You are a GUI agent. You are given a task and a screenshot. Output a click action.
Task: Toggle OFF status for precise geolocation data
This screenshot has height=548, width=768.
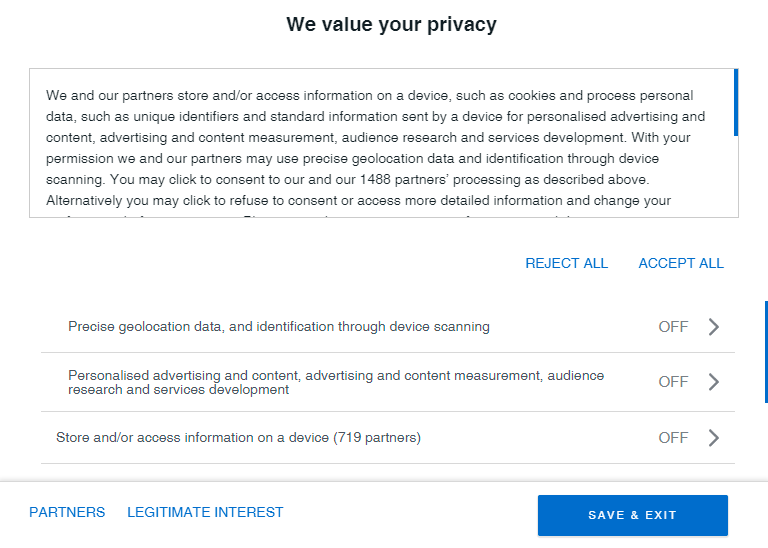click(673, 327)
